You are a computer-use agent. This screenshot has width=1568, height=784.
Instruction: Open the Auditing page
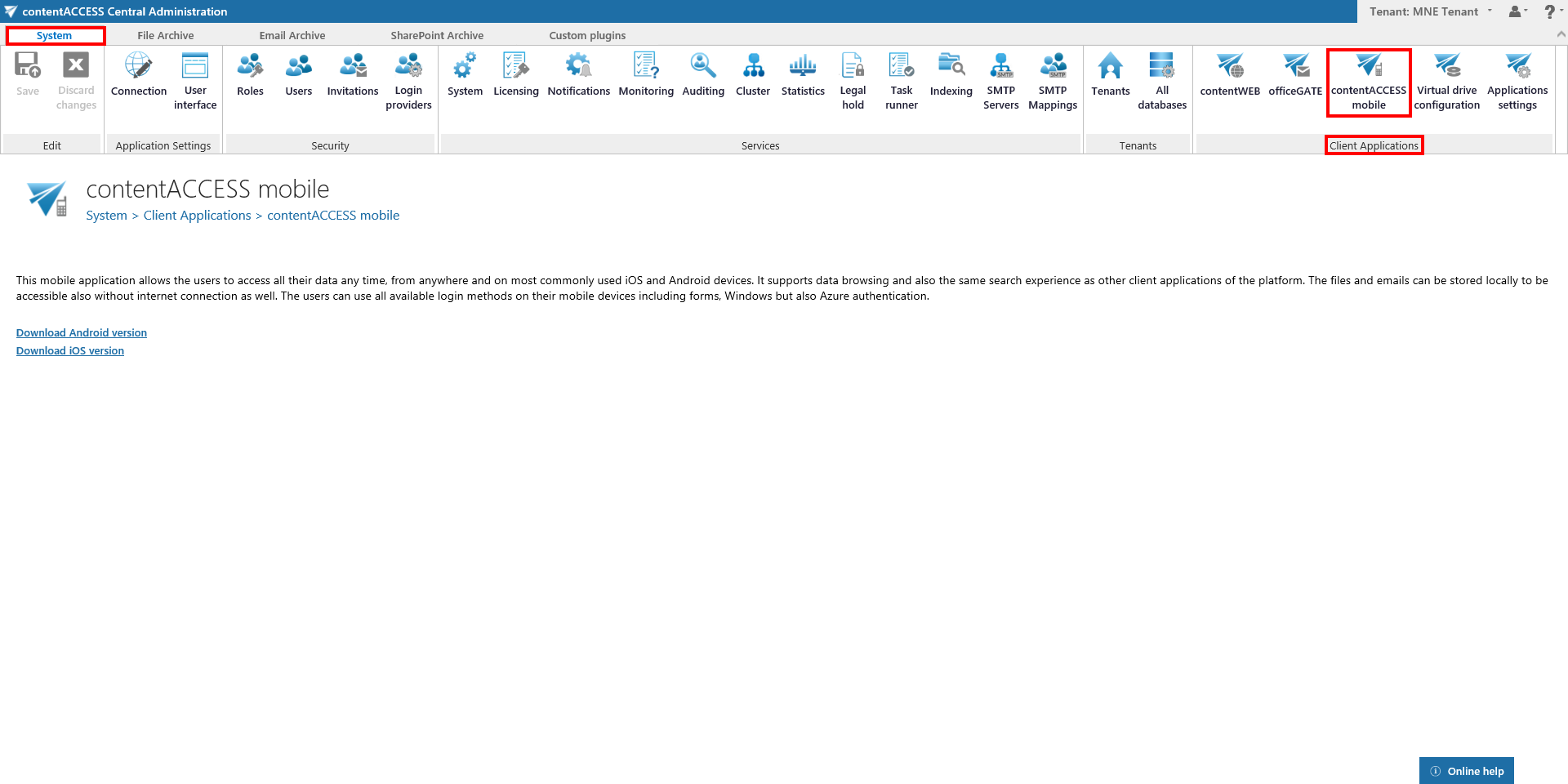703,75
